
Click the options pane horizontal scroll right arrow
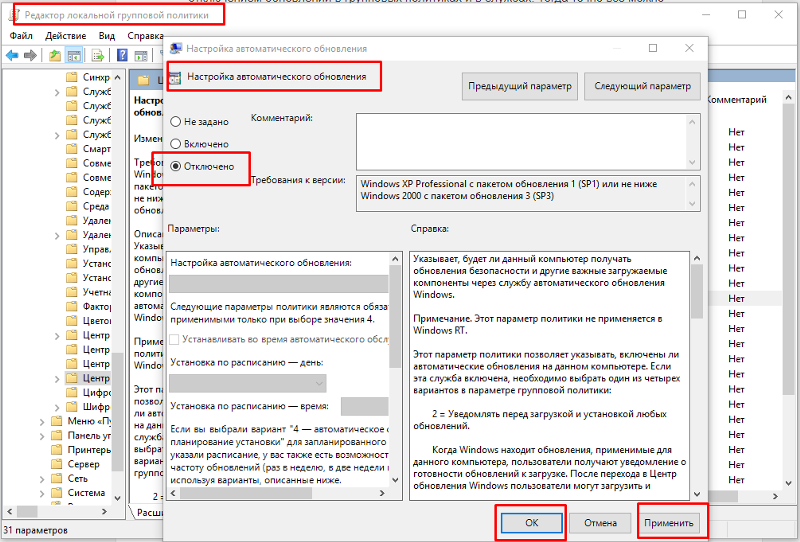coord(382,493)
